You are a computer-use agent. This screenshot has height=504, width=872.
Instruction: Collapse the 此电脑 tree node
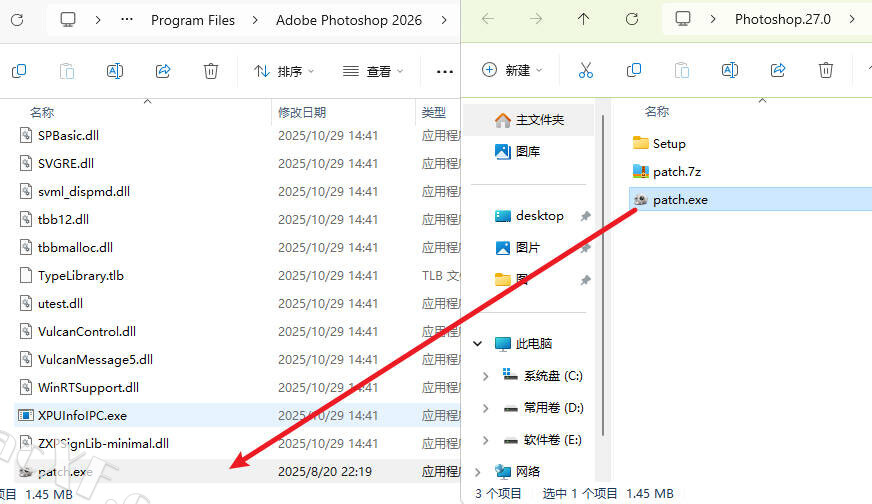pyautogui.click(x=477, y=344)
